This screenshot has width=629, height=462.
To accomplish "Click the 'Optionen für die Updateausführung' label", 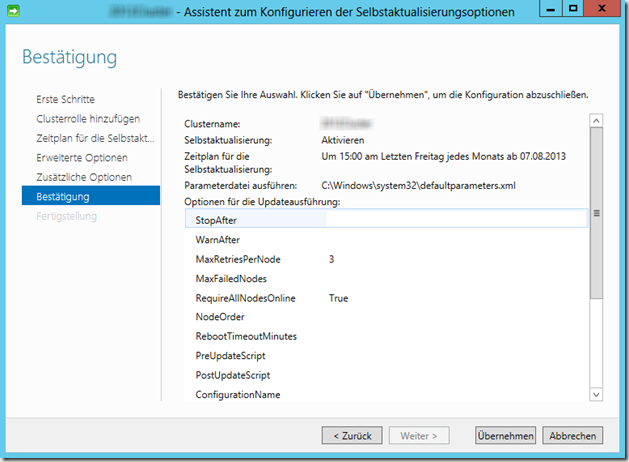I will (262, 202).
